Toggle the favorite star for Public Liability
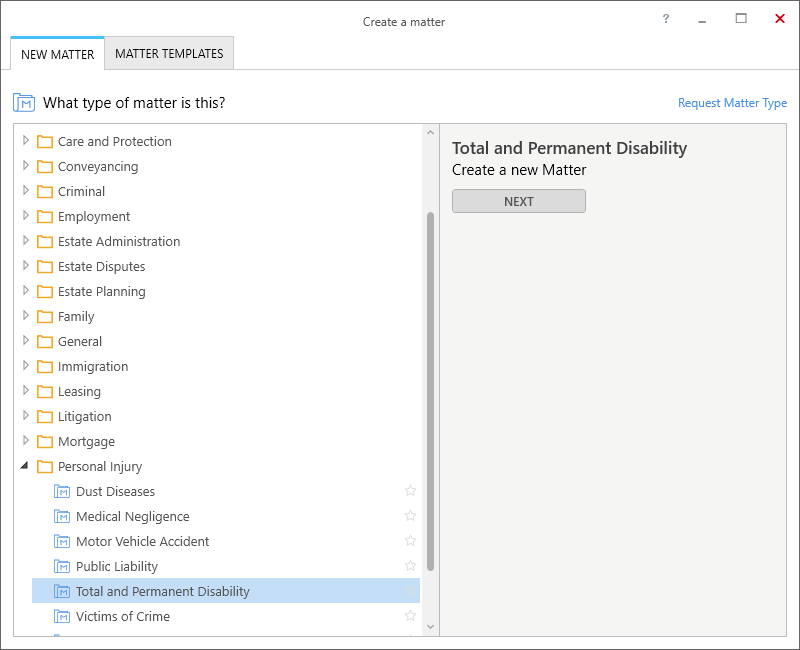The width and height of the screenshot is (800, 650). [410, 566]
